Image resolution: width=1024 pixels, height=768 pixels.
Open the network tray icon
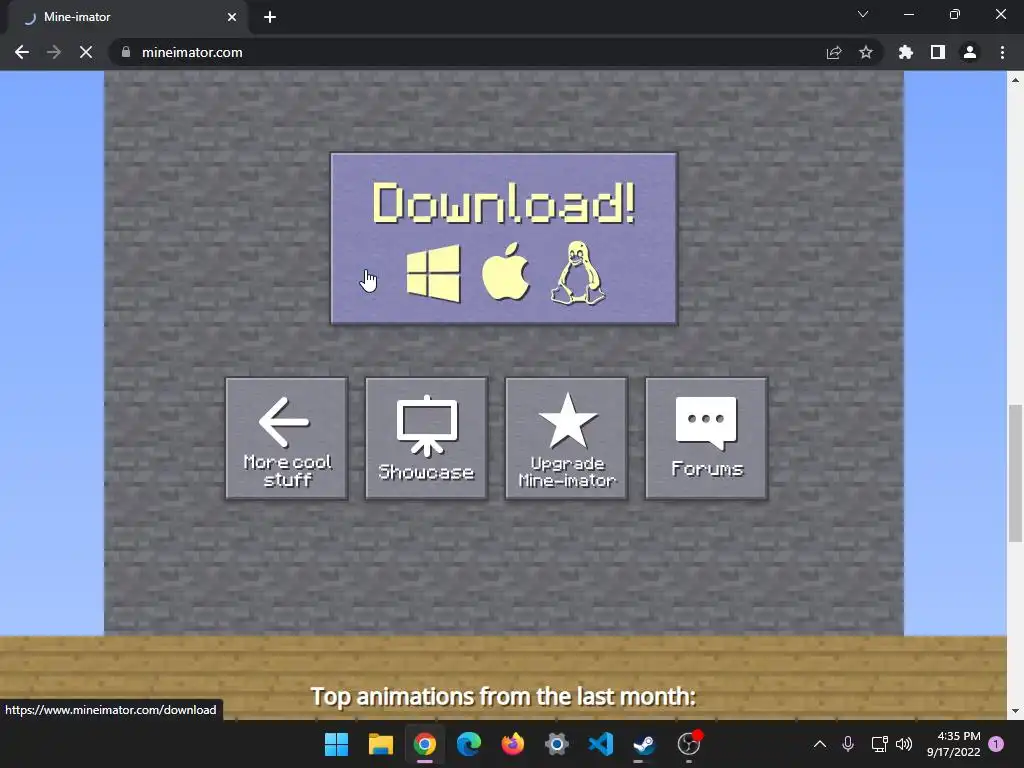879,744
